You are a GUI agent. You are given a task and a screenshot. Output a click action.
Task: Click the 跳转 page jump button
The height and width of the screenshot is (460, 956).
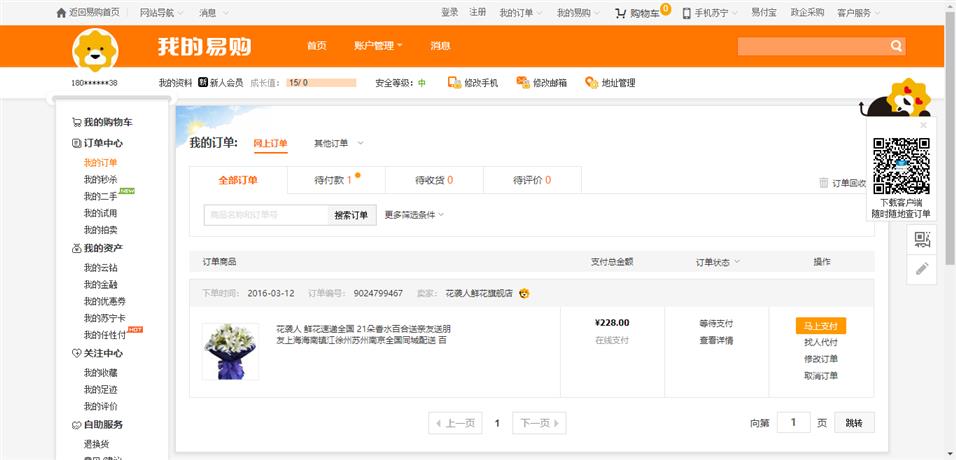tap(854, 423)
